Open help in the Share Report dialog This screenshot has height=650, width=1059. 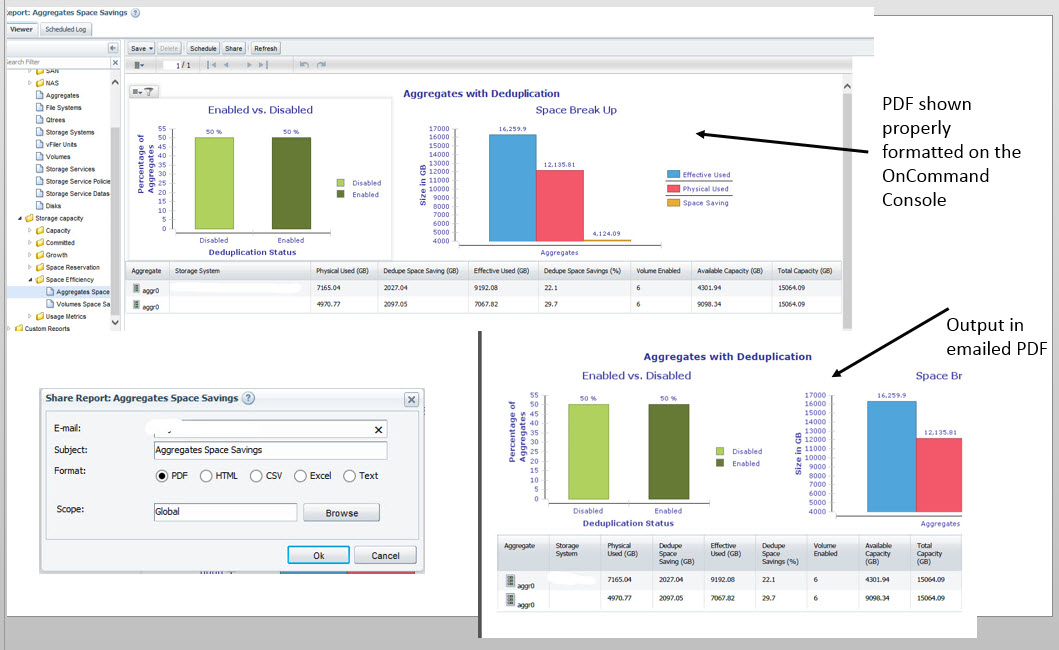tap(249, 398)
